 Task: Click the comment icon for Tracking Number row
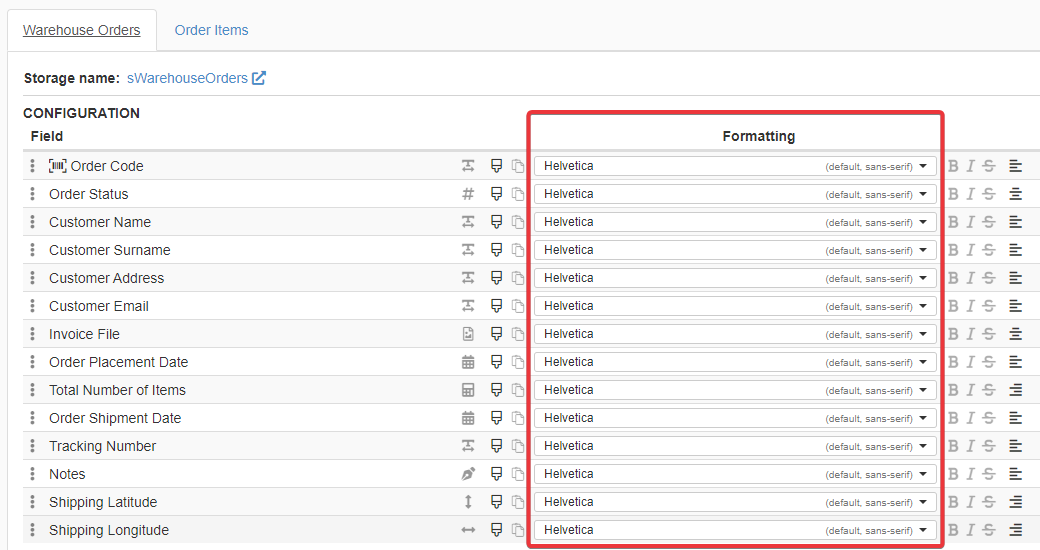tap(496, 446)
